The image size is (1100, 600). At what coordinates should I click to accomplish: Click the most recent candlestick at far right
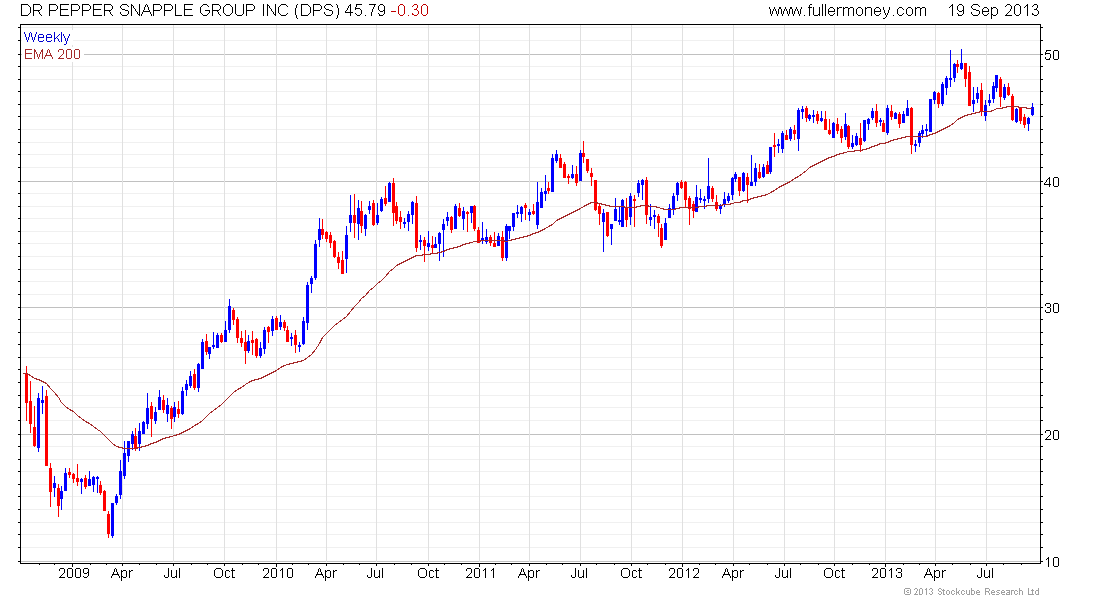pos(1032,110)
